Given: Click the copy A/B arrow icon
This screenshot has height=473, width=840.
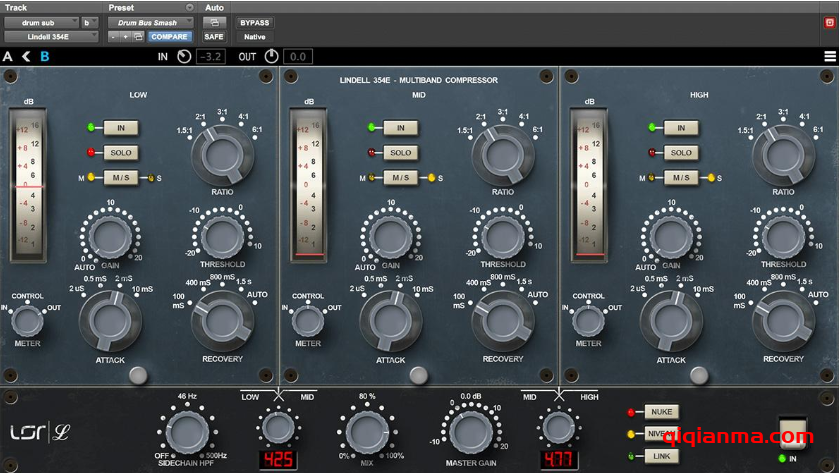Looking at the screenshot, I should point(26,57).
